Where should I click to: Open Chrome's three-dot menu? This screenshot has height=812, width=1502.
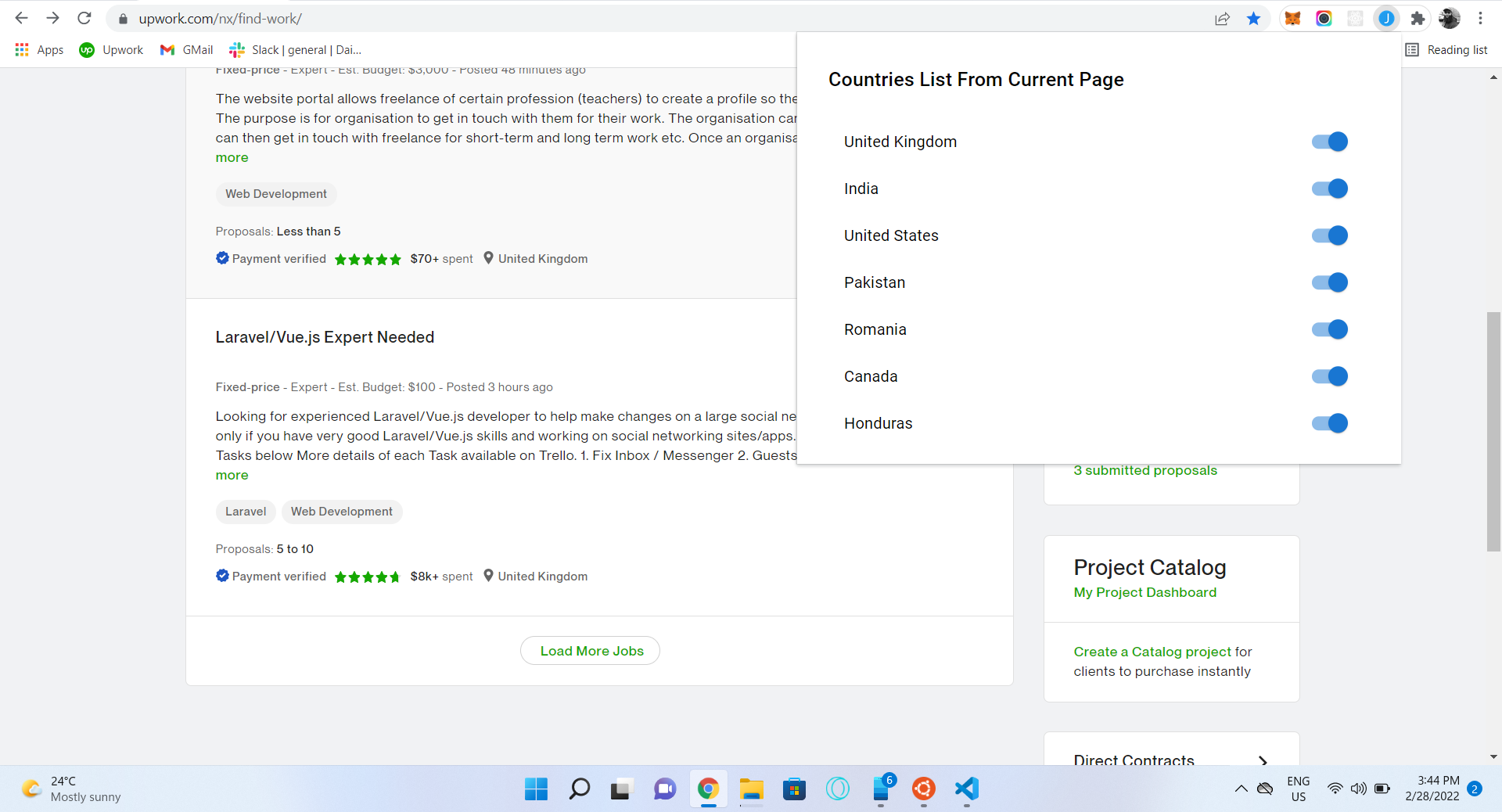1481,18
